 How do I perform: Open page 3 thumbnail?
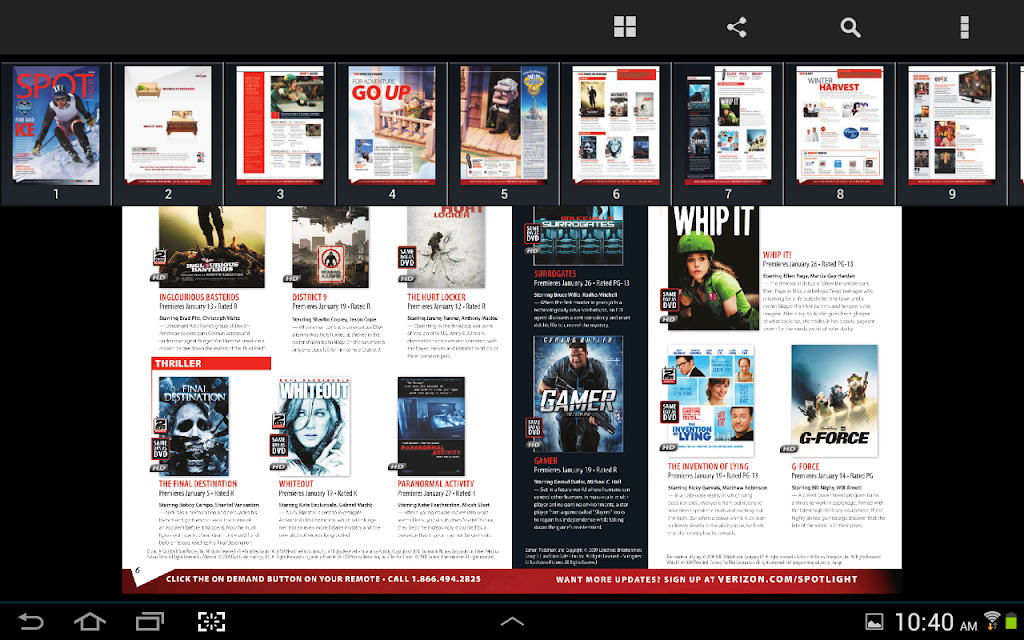point(280,125)
